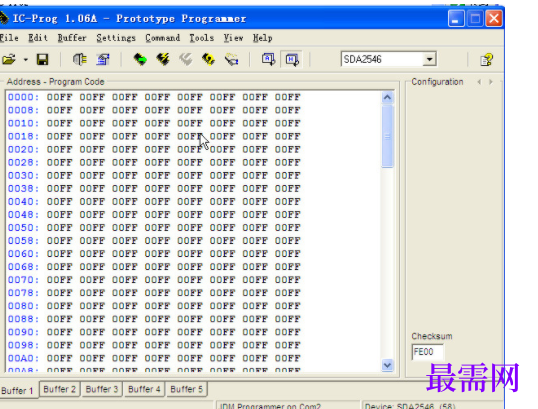Show the assembler view icon
This screenshot has width=538, height=409.
coord(268,60)
